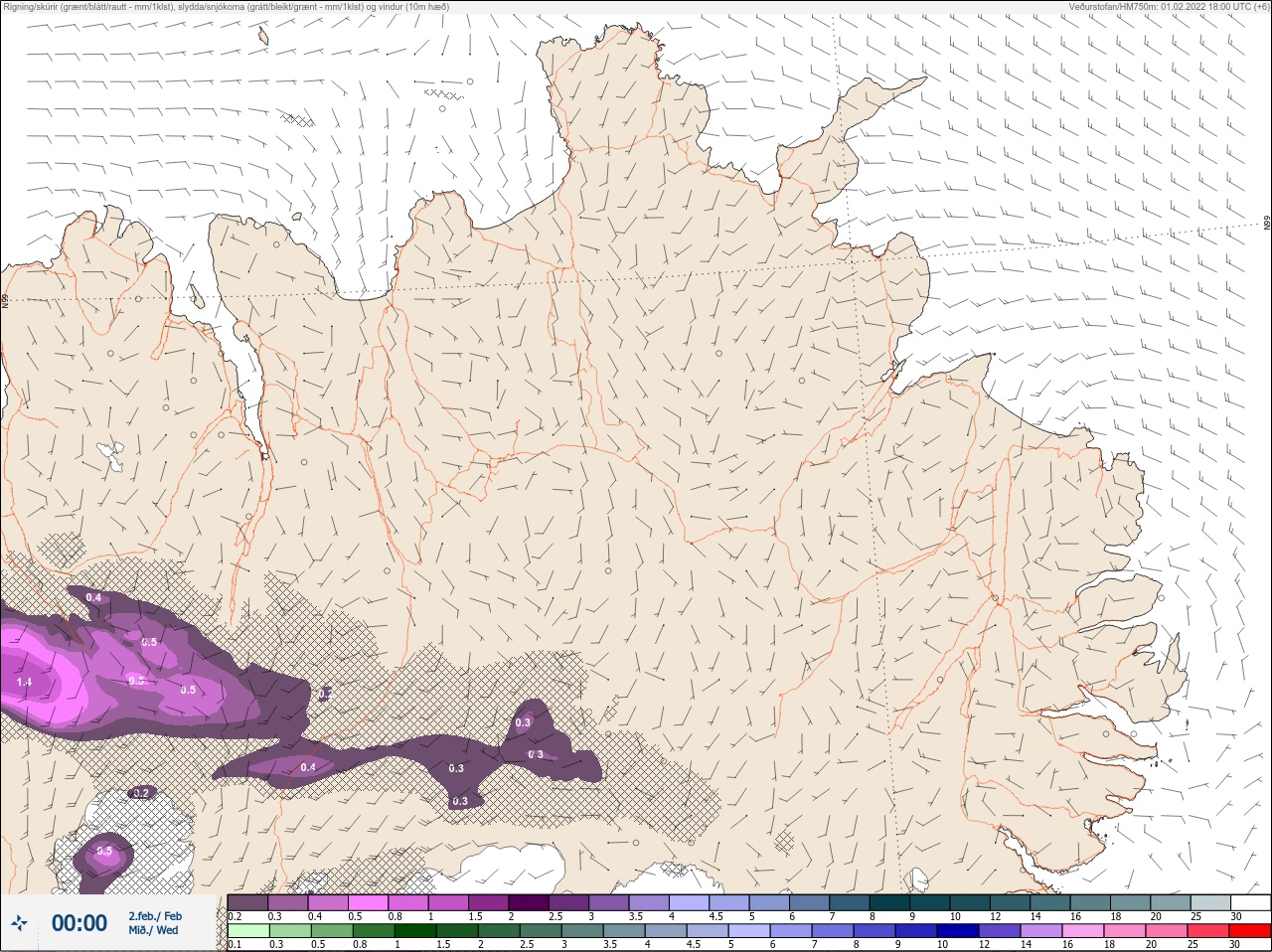Select the dark plum 0.2 swatch in upper legend
This screenshot has height=952, width=1272.
click(x=248, y=902)
